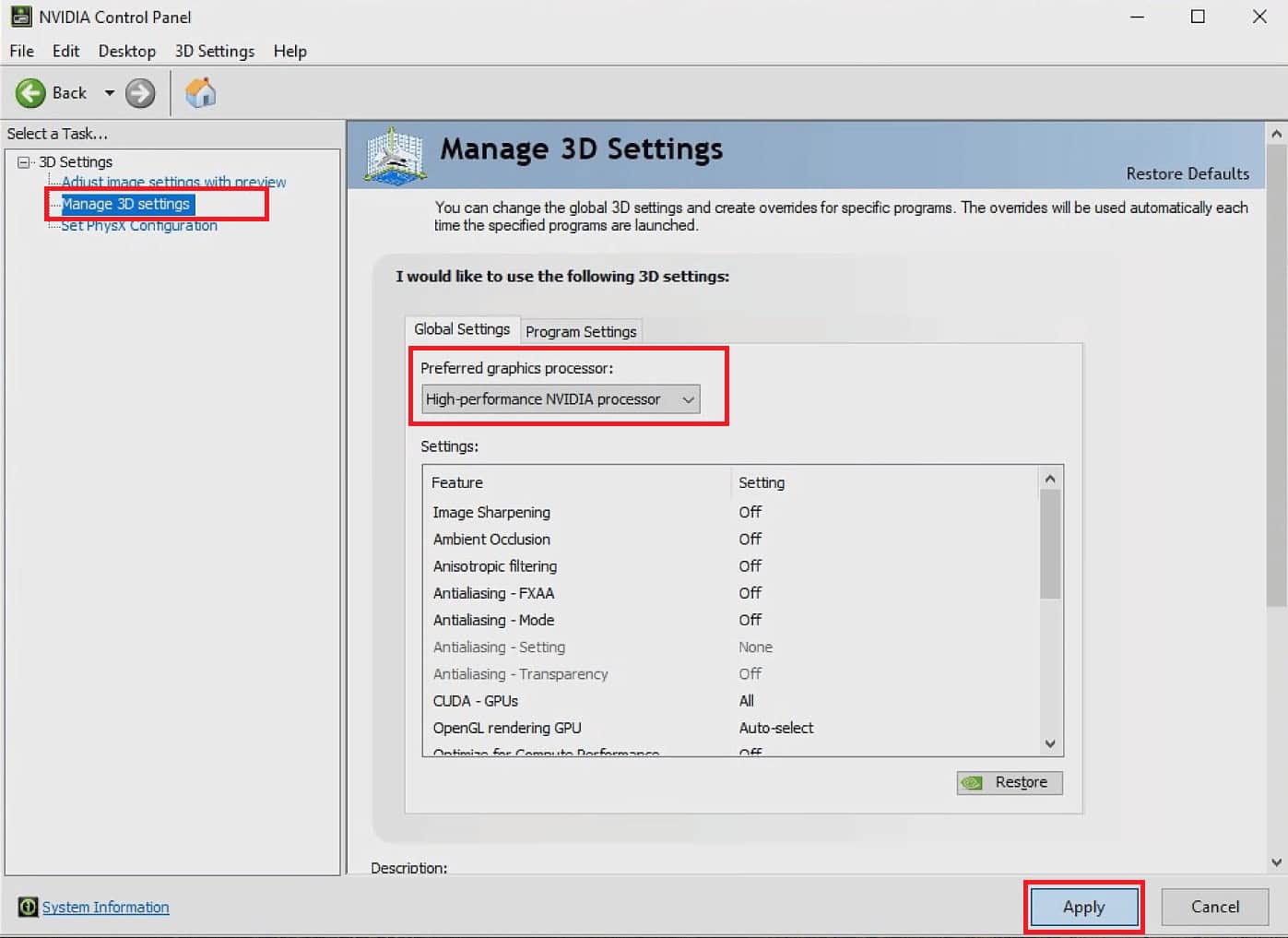
Task: Select the CUDA - GPUs row
Action: pos(732,701)
